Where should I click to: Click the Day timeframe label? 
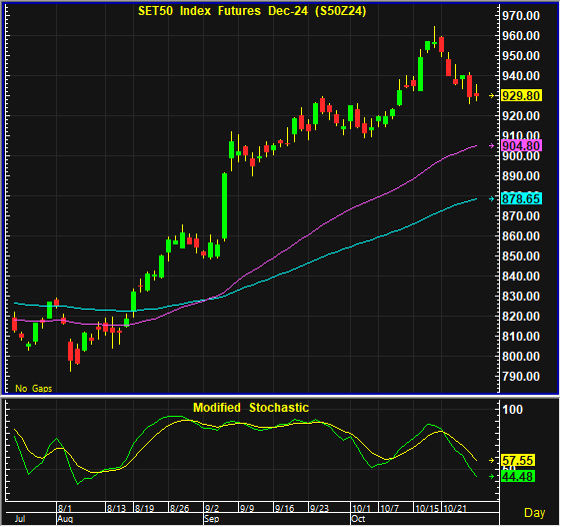point(535,513)
